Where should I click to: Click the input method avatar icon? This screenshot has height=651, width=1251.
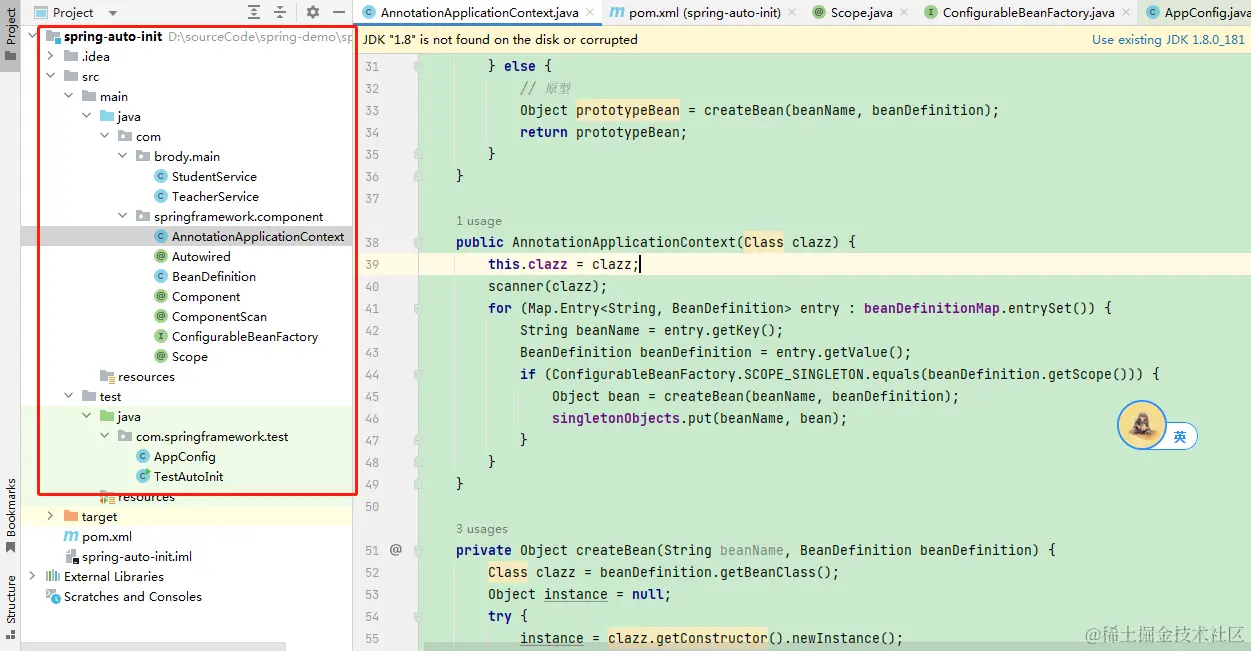point(1141,425)
